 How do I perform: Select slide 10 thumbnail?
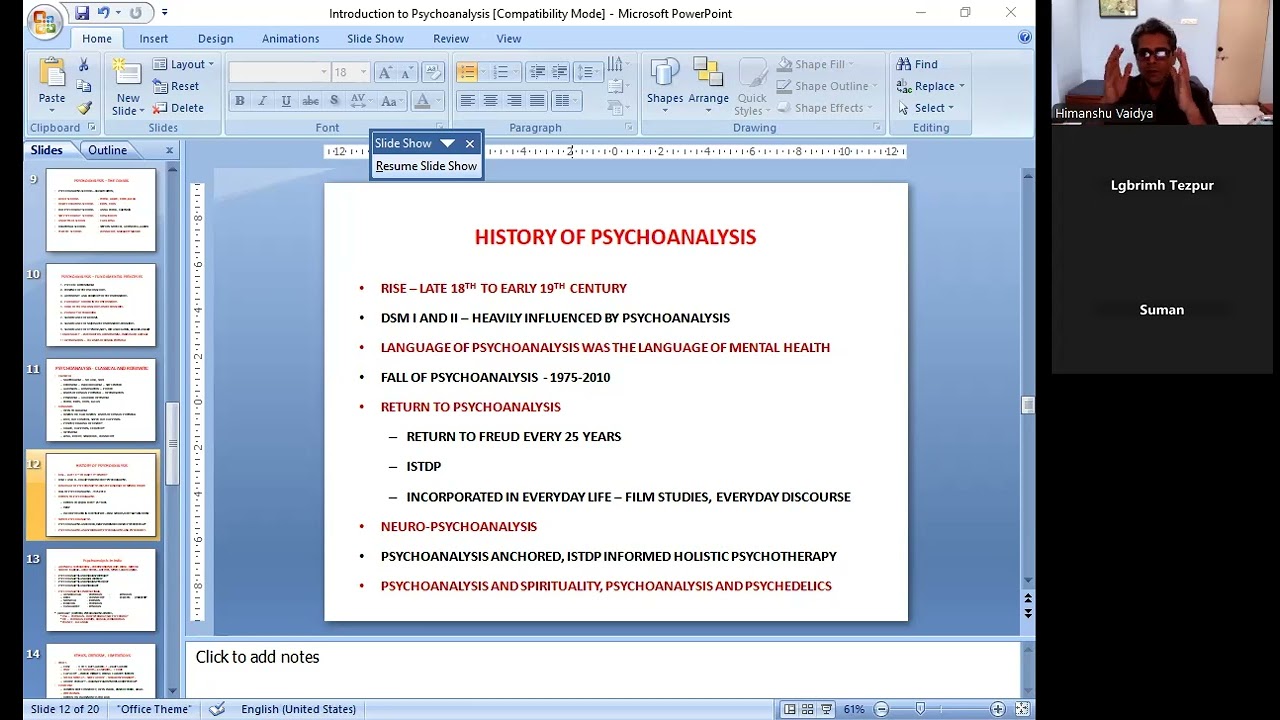point(101,305)
